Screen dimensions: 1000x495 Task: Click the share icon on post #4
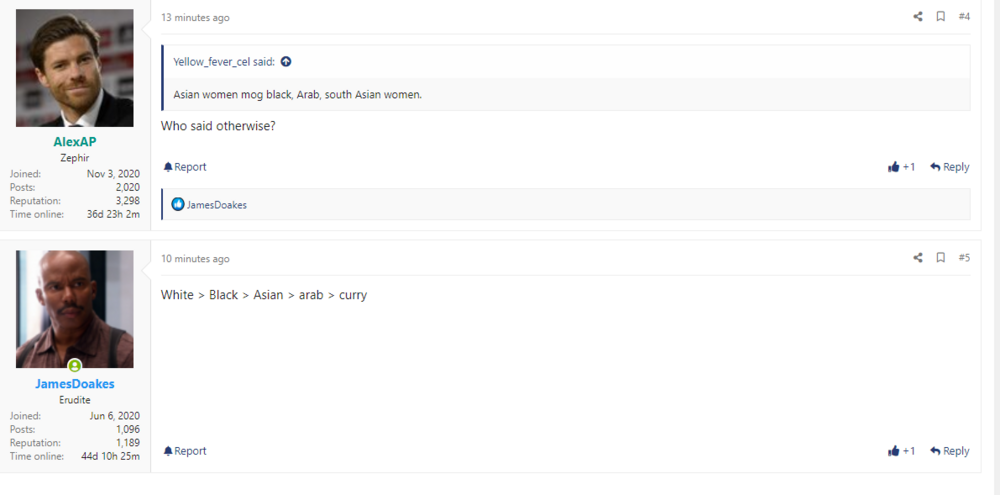pyautogui.click(x=918, y=17)
